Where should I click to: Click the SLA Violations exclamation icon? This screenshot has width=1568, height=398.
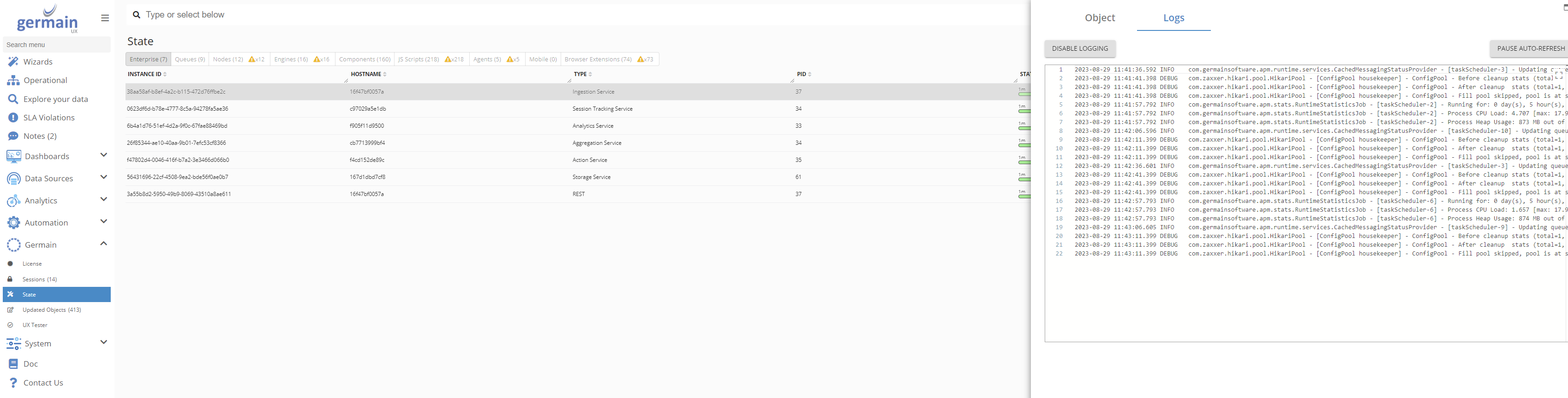(x=13, y=118)
